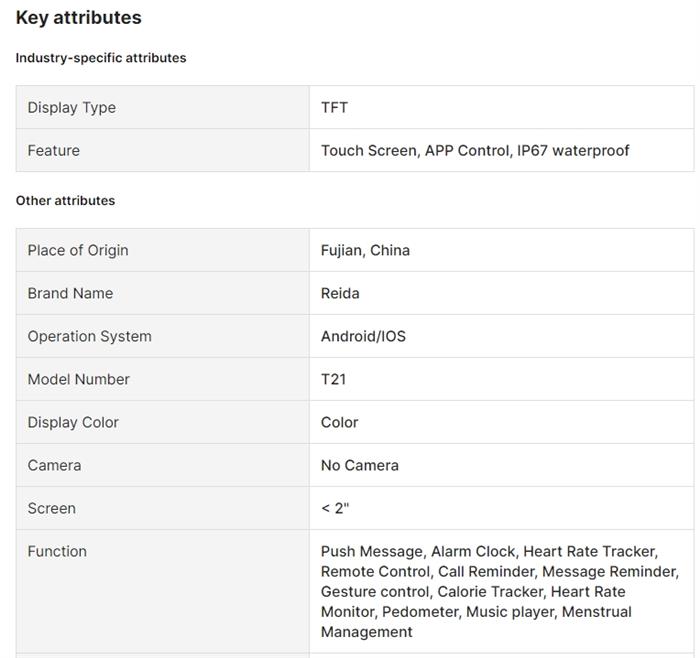Image resolution: width=700 pixels, height=658 pixels.
Task: Select the Push Message function description text
Action: pos(499,591)
